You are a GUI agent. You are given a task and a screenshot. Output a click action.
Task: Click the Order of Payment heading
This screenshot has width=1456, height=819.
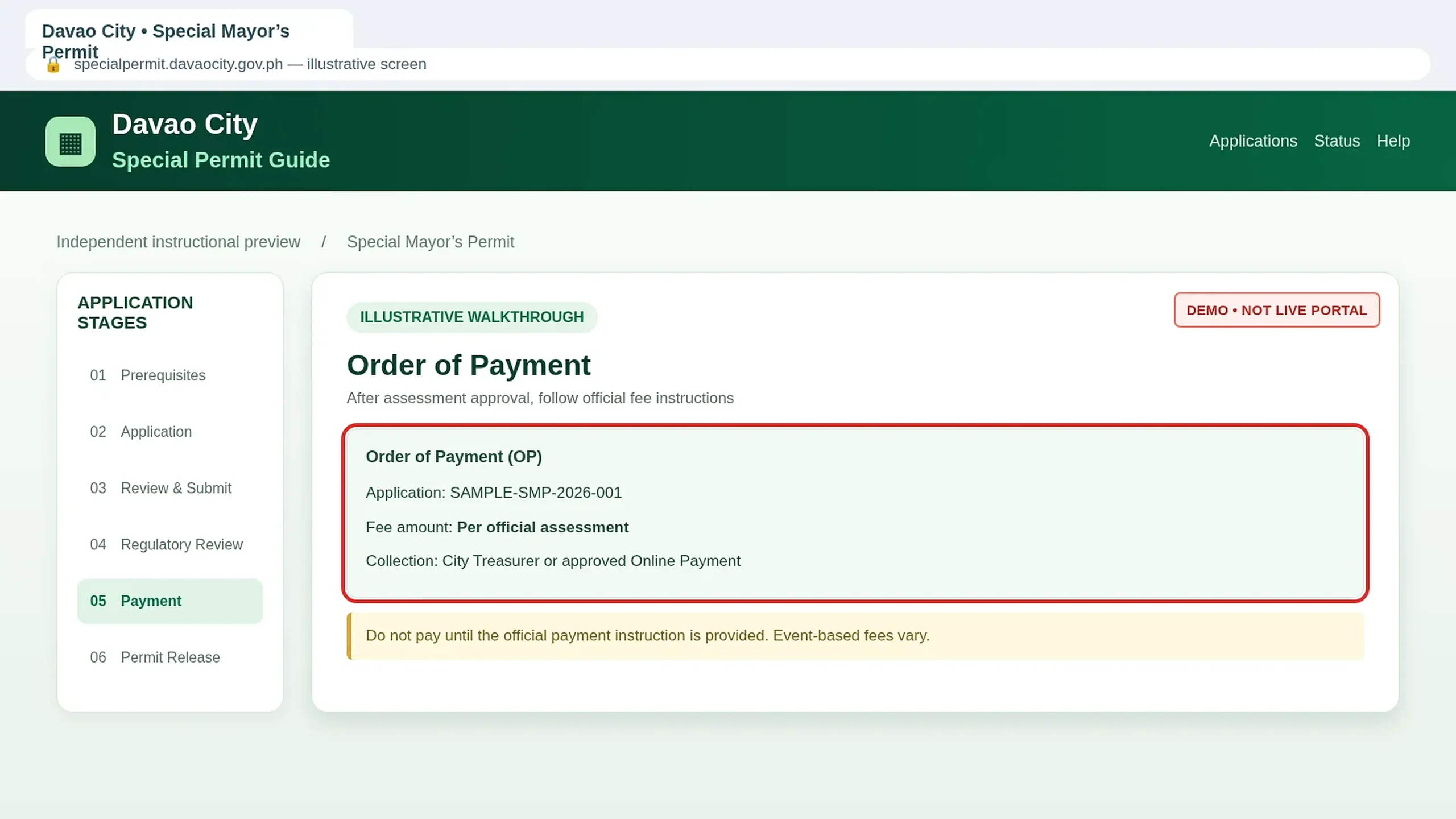(x=469, y=365)
